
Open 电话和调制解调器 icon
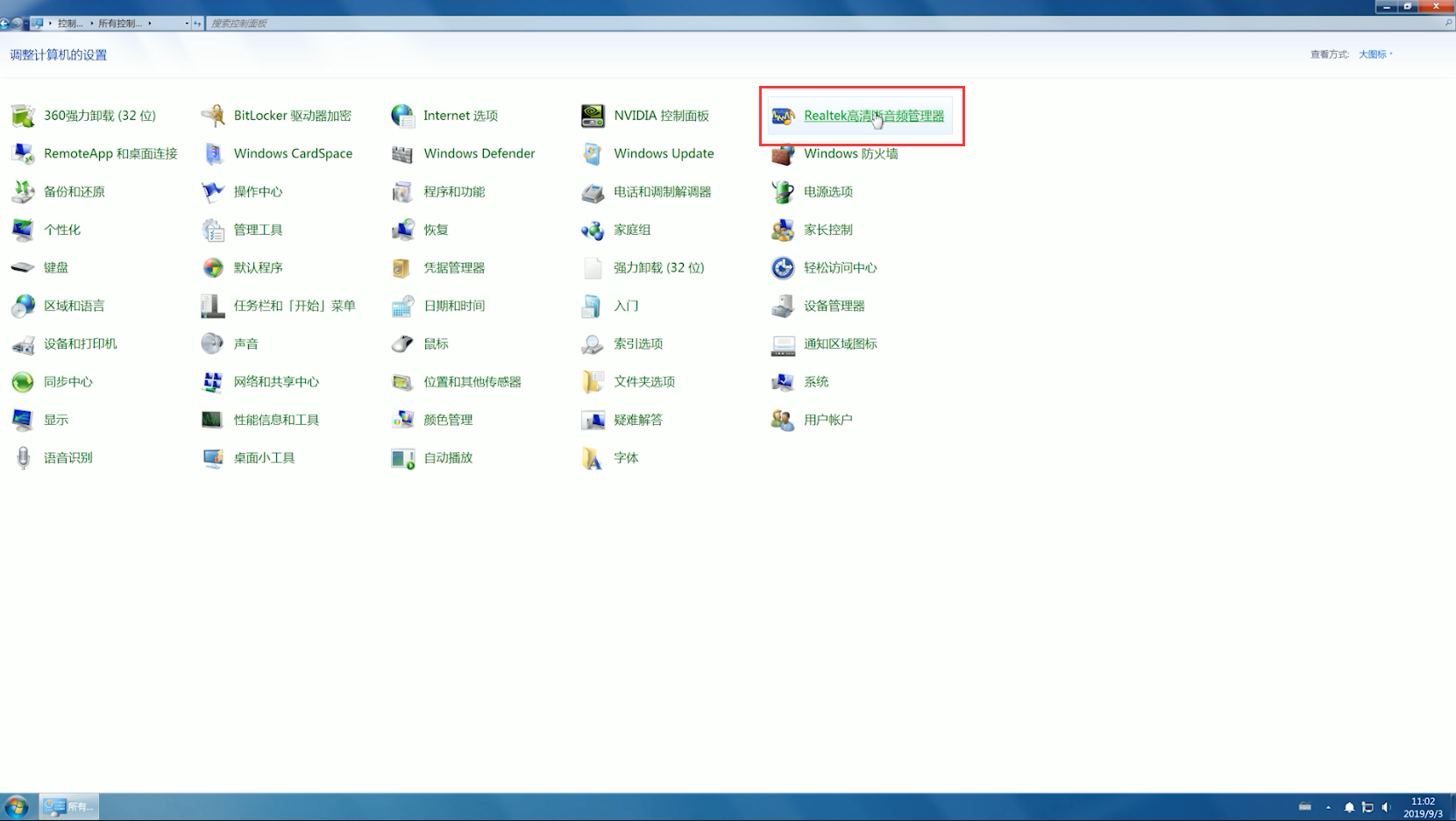point(593,192)
